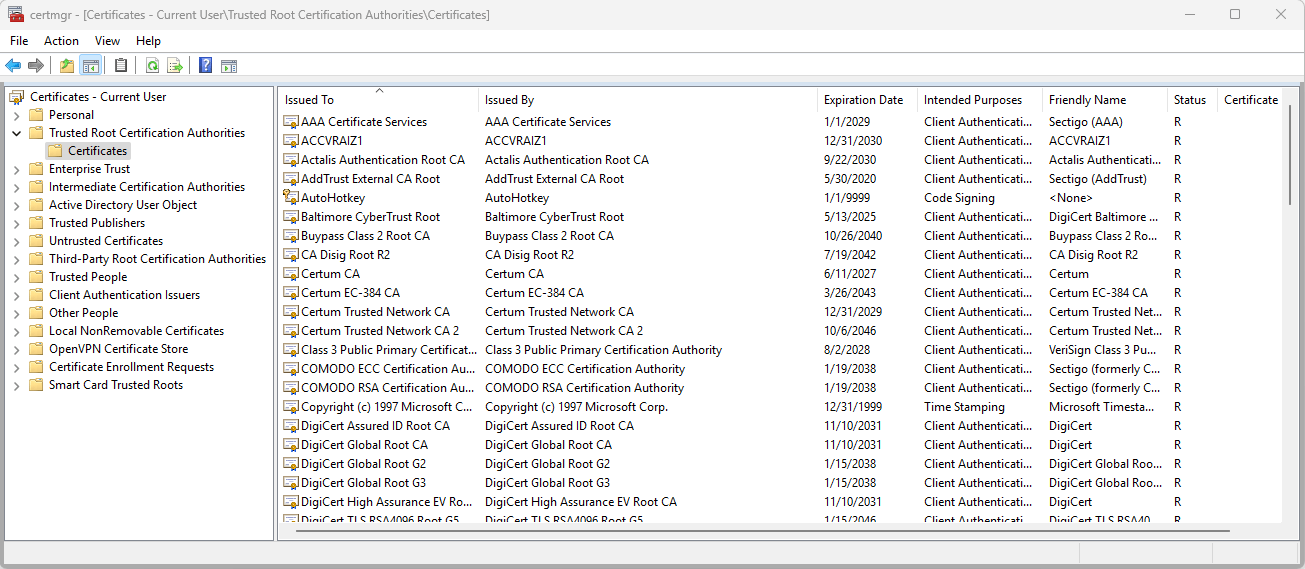The image size is (1305, 569).
Task: Open Help via the question mark icon
Action: (205, 66)
